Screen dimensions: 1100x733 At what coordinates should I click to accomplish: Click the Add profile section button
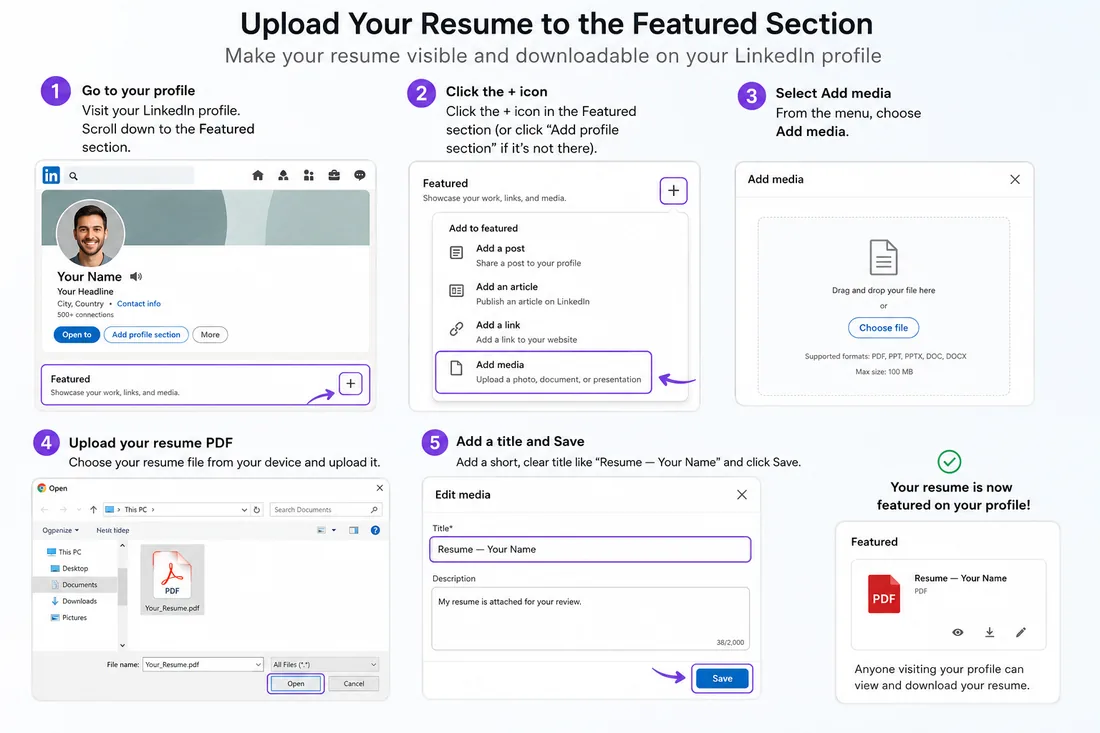coord(146,335)
